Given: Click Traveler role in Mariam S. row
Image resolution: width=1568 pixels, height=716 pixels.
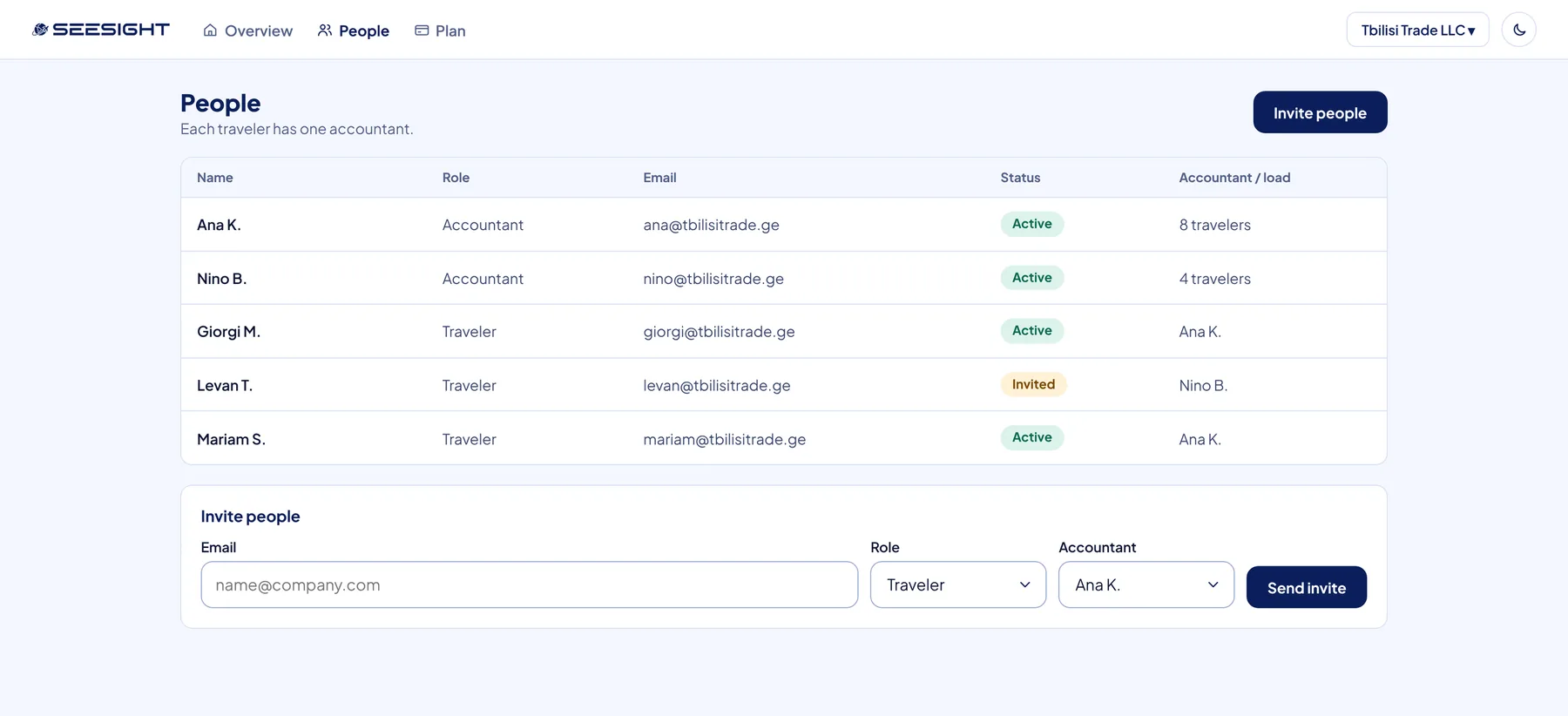Looking at the screenshot, I should coord(470,440).
